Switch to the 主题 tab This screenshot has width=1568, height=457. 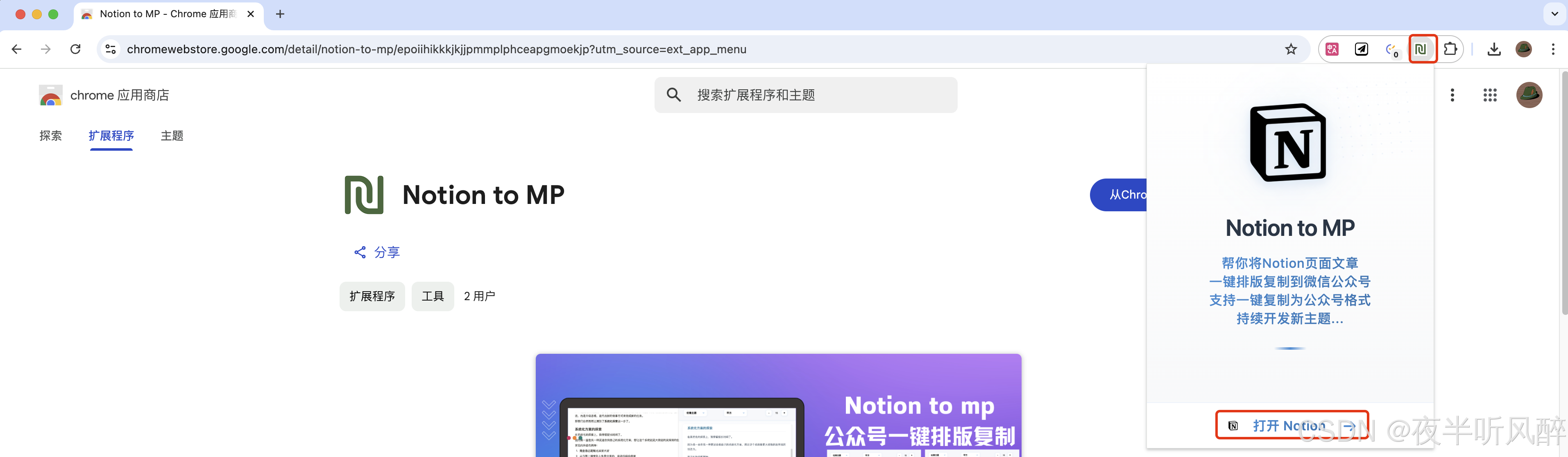[x=172, y=136]
